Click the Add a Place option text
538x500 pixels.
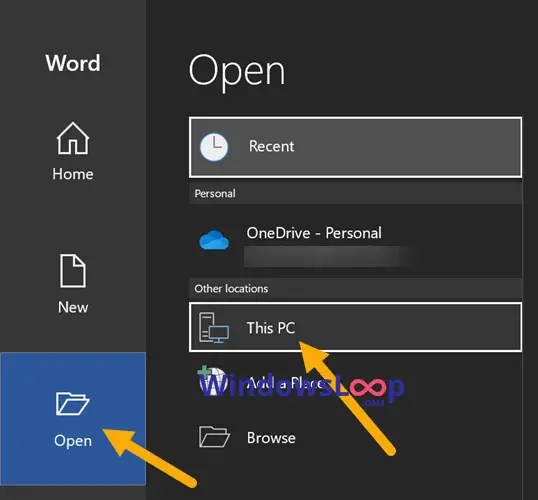[285, 383]
